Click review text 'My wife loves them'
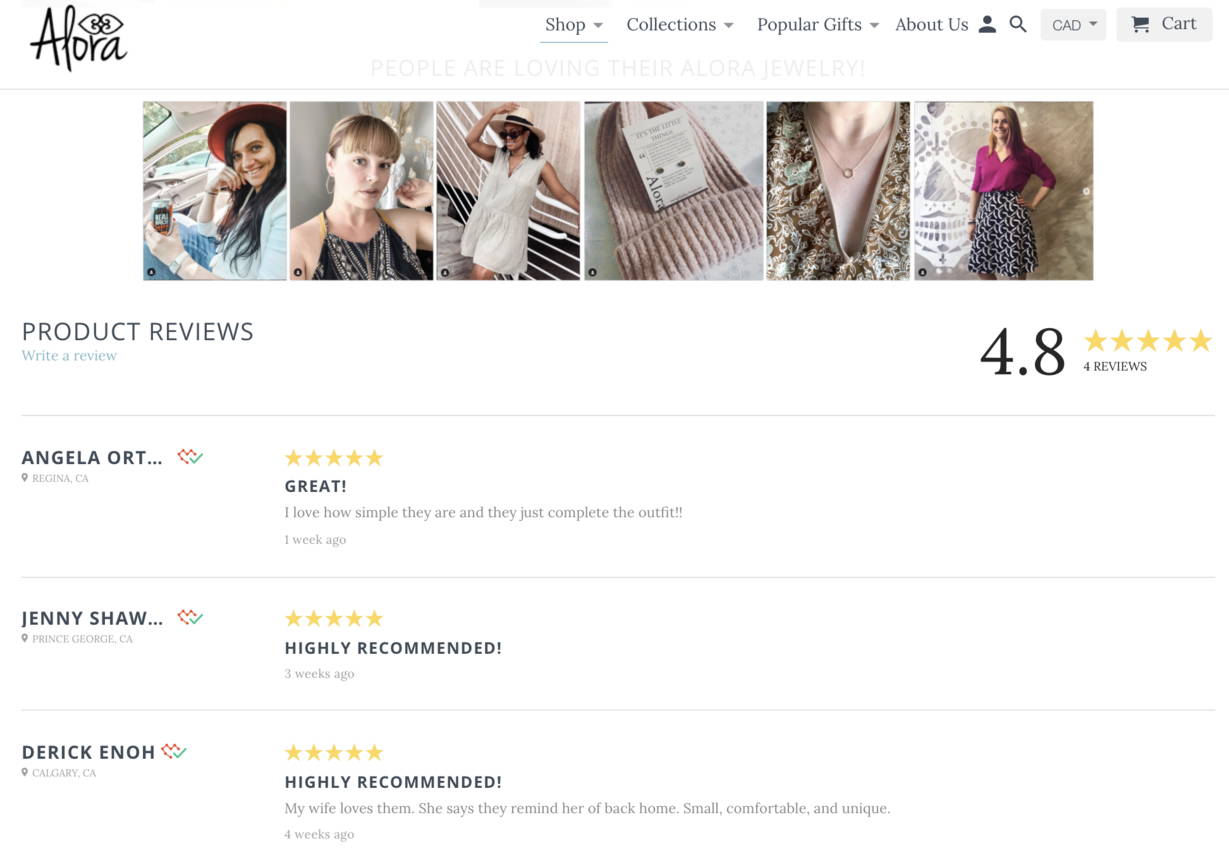Image resolution: width=1229 pixels, height=865 pixels. pyautogui.click(x=587, y=808)
